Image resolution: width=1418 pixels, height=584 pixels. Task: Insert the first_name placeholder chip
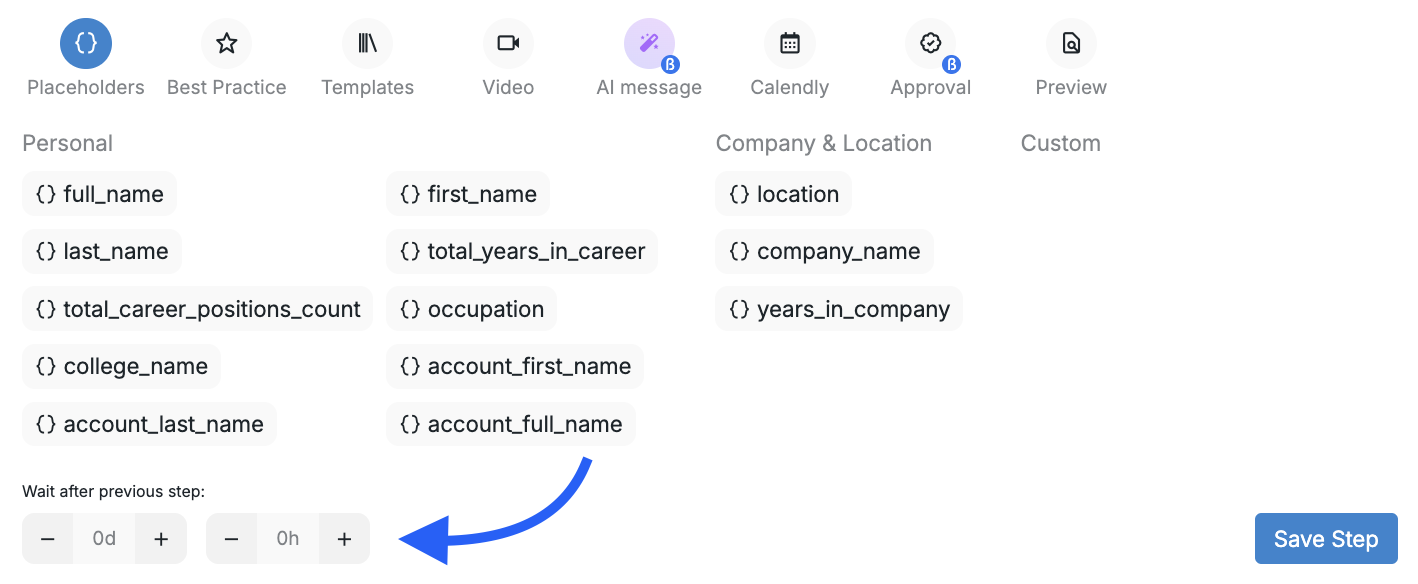(468, 194)
